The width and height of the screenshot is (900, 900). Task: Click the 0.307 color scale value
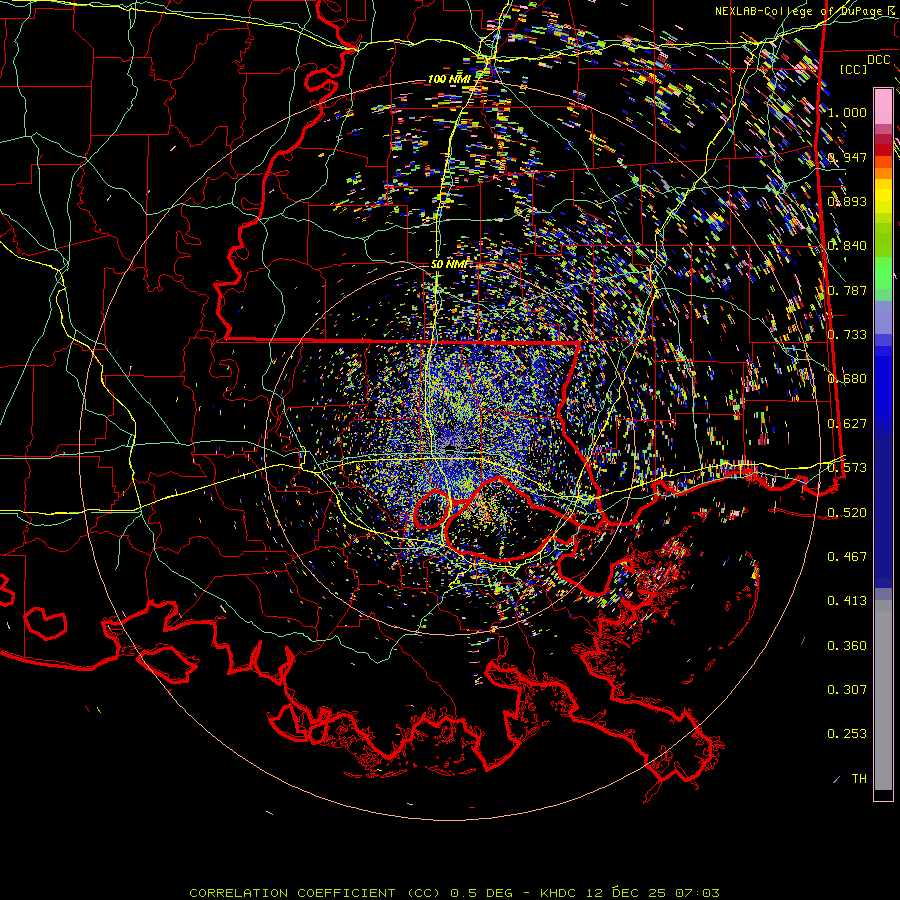847,690
